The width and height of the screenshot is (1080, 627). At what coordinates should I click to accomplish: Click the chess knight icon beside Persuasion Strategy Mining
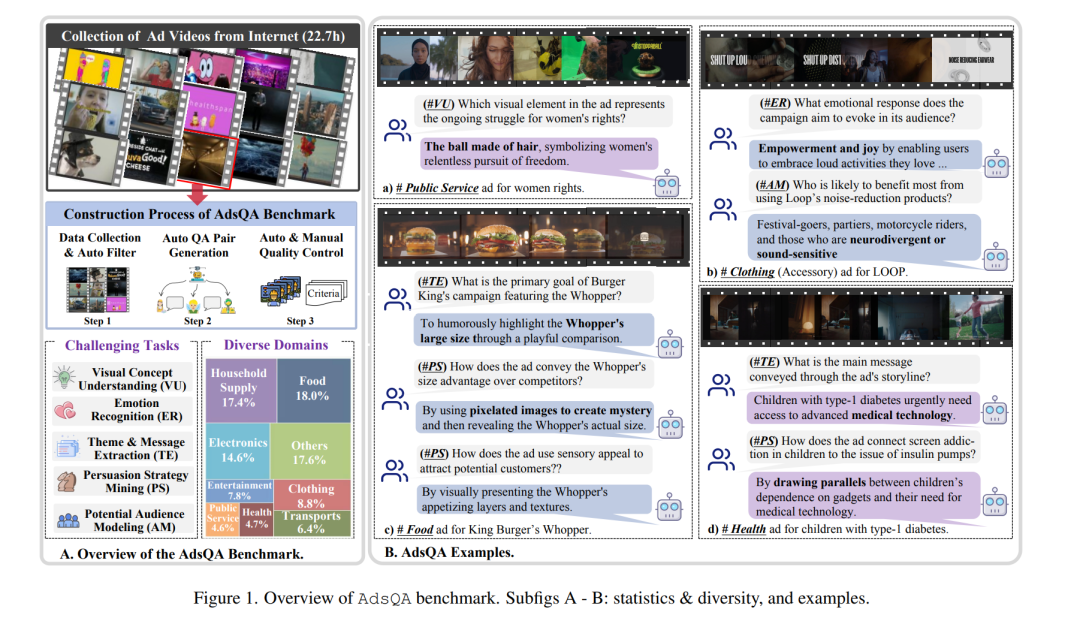[x=67, y=481]
